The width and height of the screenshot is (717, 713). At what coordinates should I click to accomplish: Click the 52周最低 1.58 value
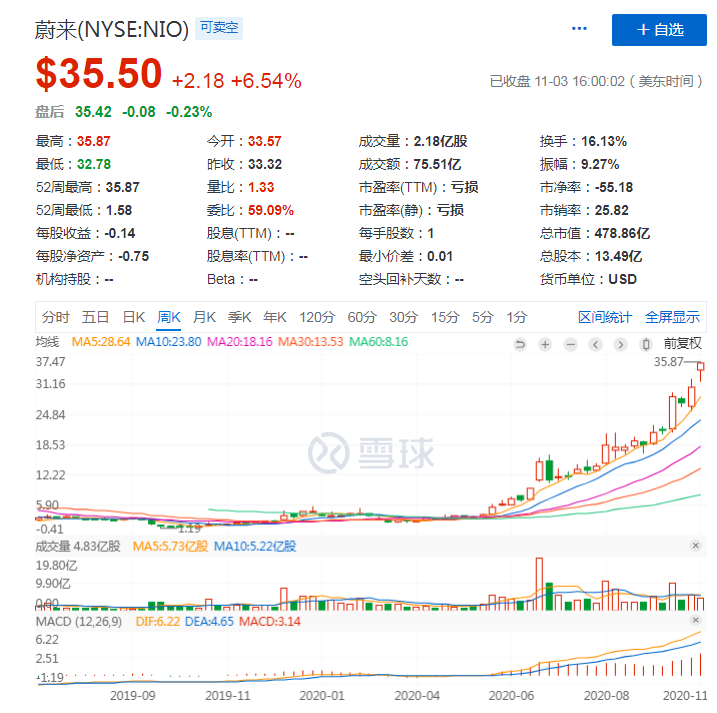tap(119, 210)
